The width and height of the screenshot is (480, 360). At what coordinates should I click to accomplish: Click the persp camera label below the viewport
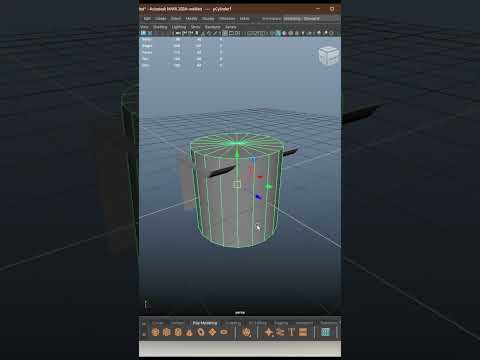[240, 313]
